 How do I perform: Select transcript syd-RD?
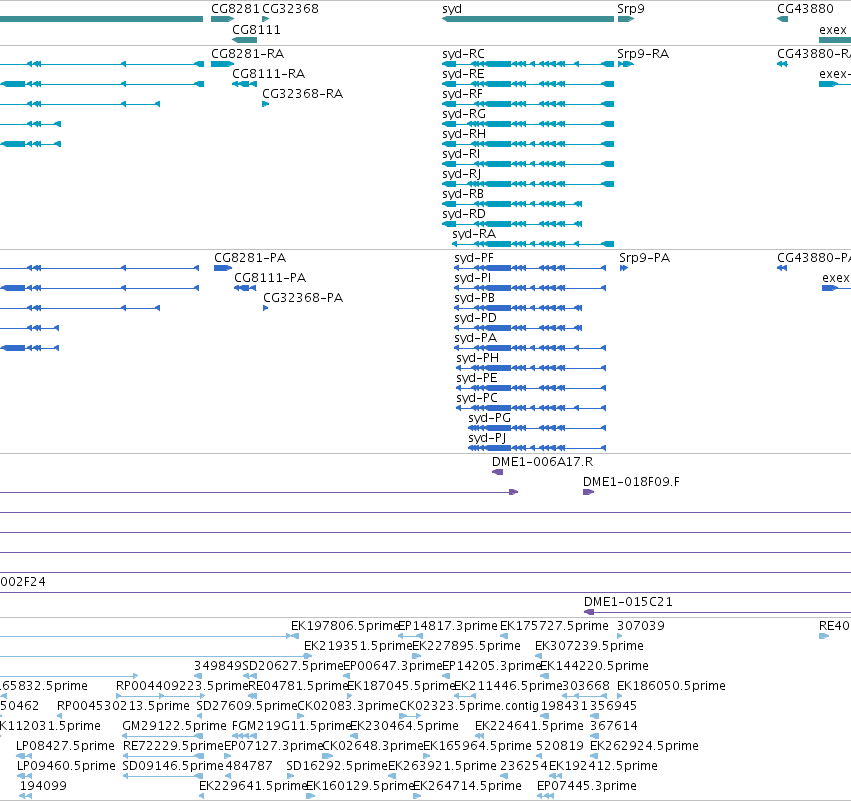[x=512, y=224]
